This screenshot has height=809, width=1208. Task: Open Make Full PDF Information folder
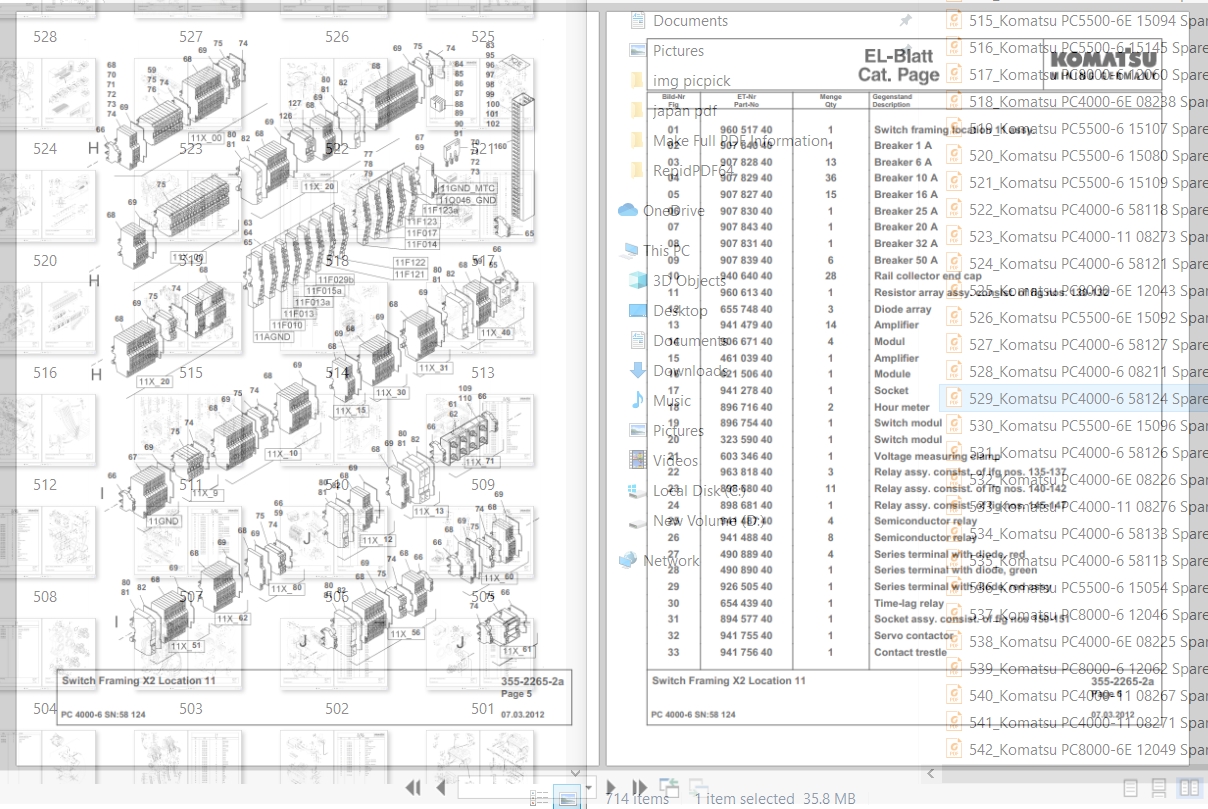pos(740,140)
